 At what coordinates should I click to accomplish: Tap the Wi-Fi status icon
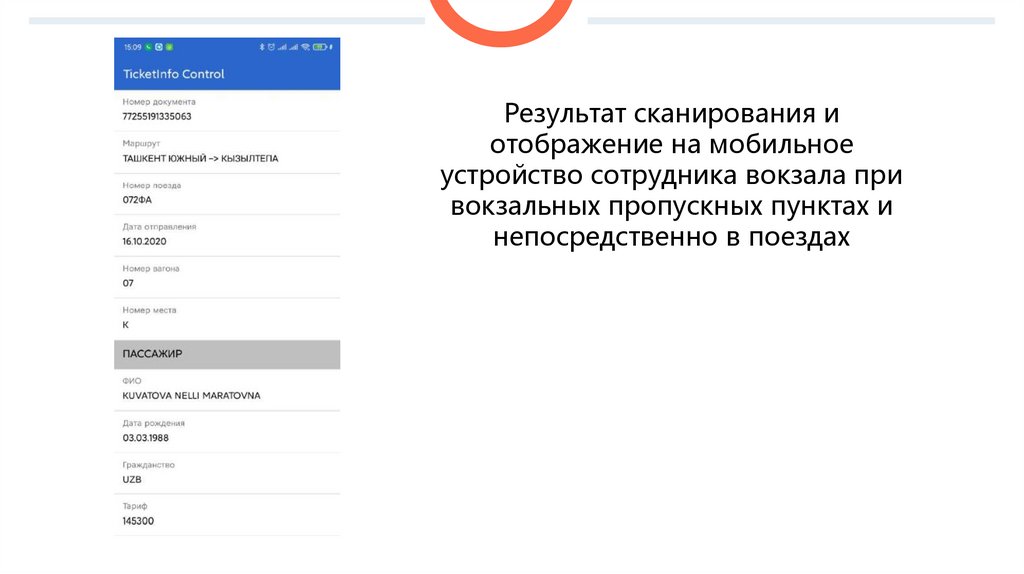click(305, 47)
